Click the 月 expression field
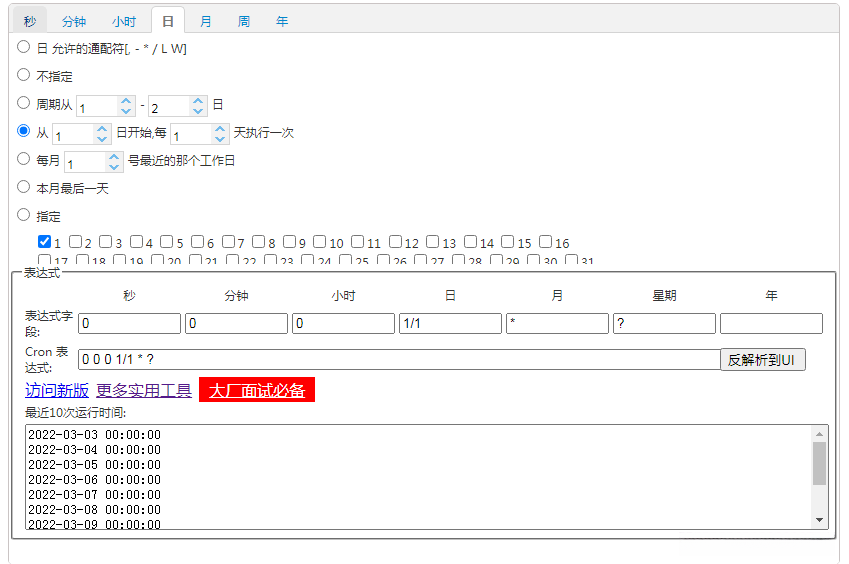This screenshot has width=849, height=564. click(x=557, y=324)
